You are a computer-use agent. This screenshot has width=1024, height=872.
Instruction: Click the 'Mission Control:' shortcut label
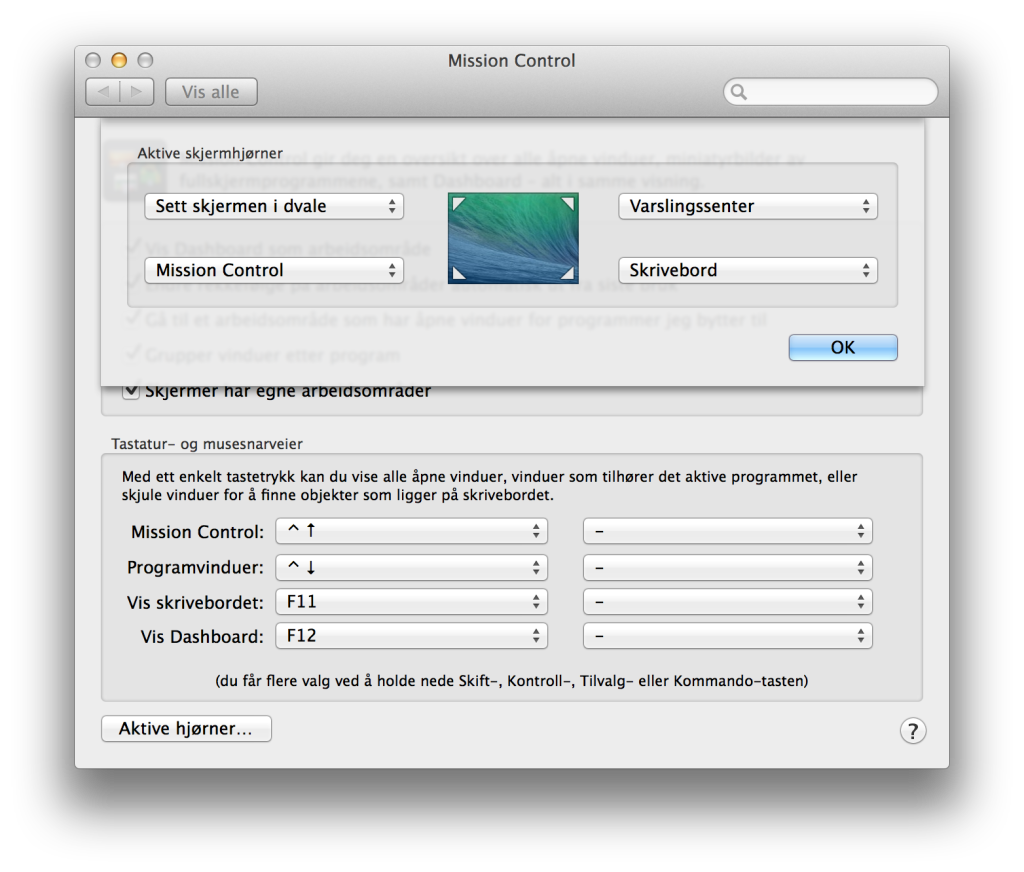click(x=197, y=532)
